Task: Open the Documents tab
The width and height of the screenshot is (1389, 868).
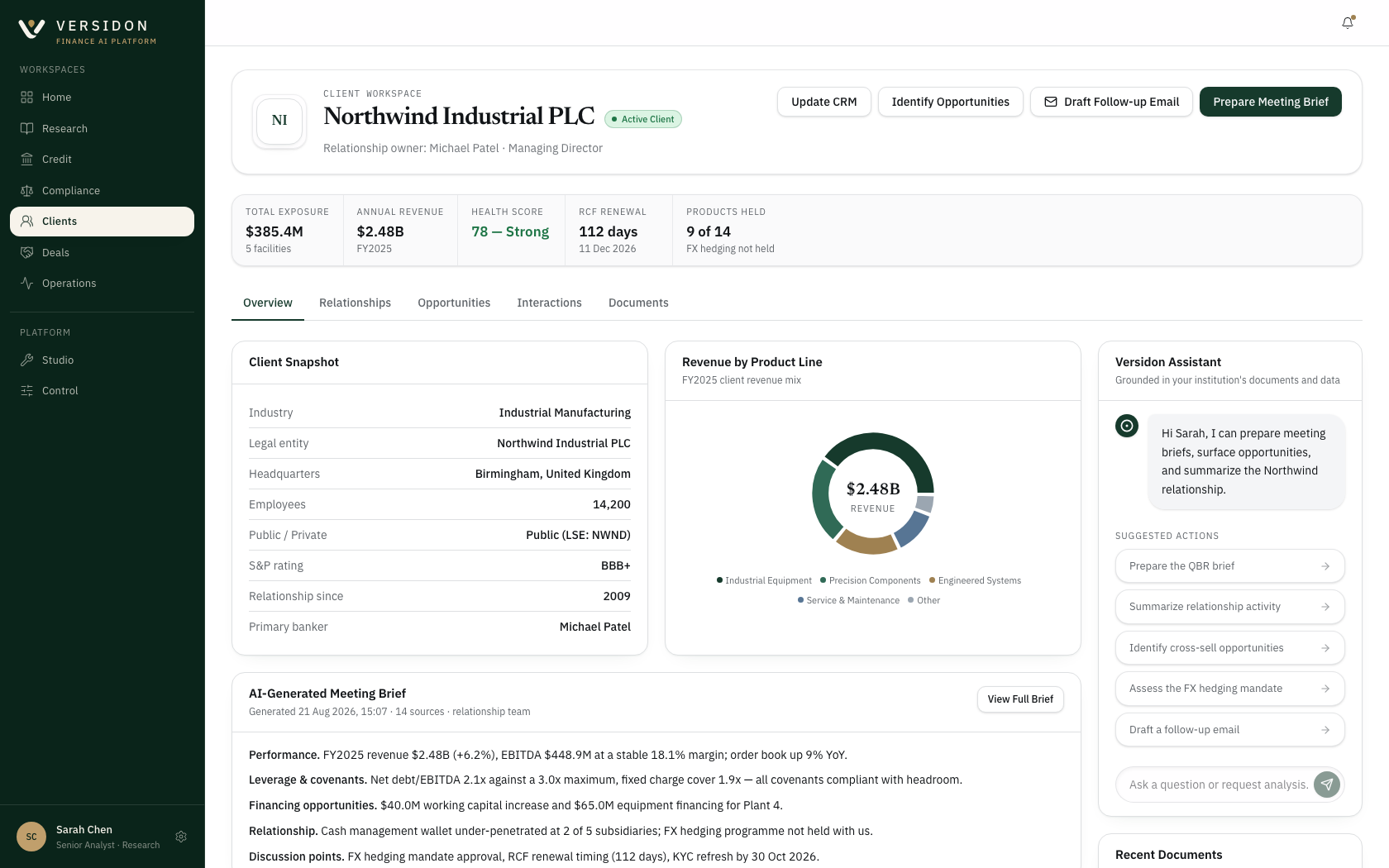Action: point(638,303)
